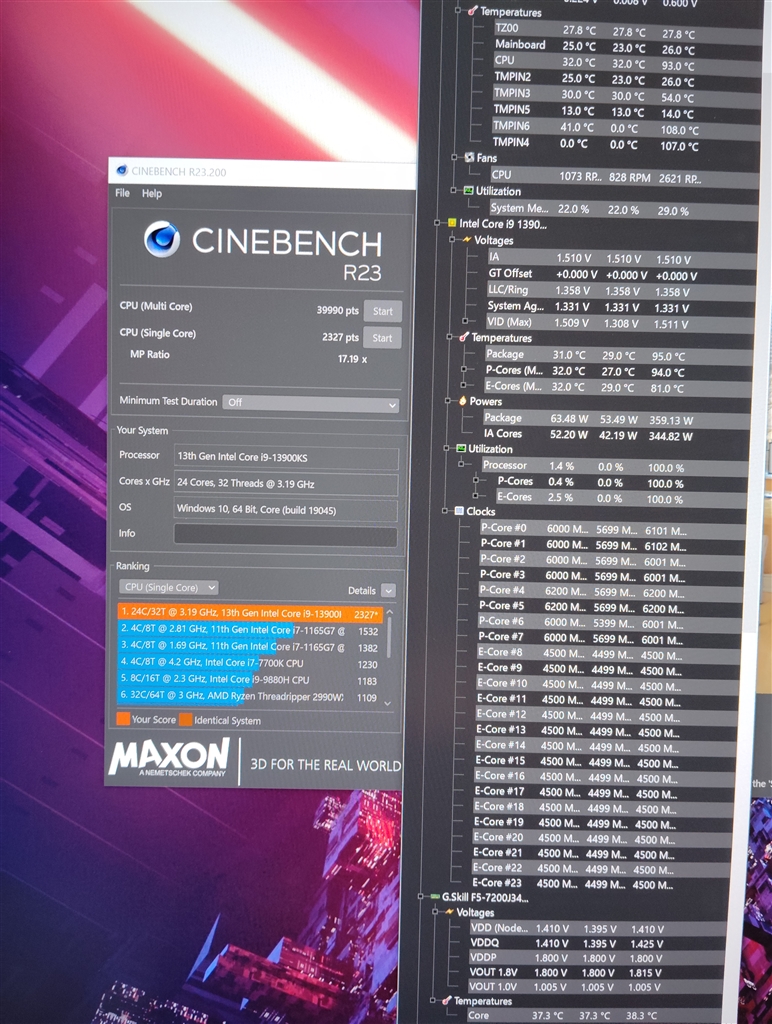The height and width of the screenshot is (1024, 772).
Task: Click the Clocks icon in tree
Action: (x=459, y=511)
